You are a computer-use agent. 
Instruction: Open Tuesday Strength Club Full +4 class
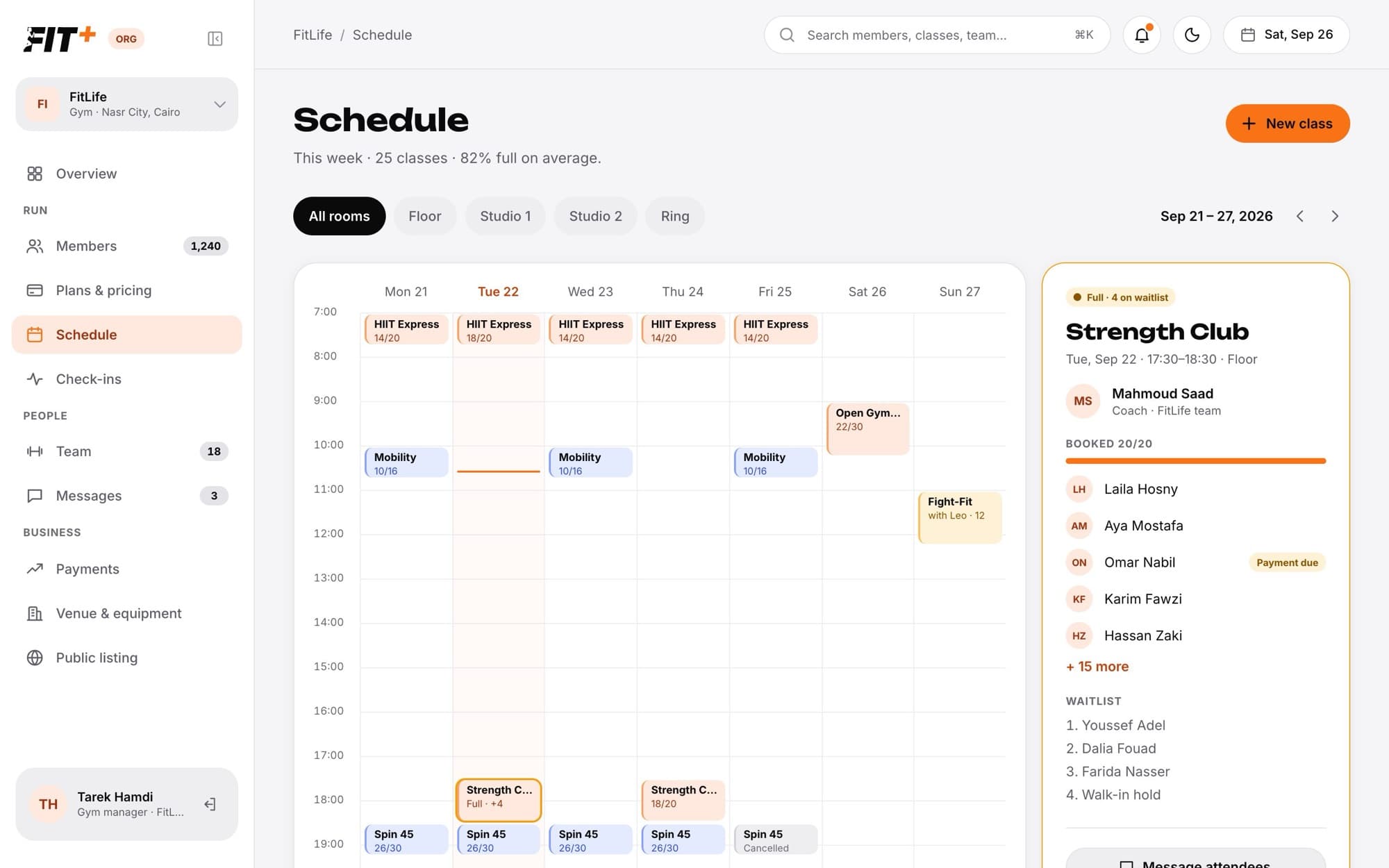tap(499, 800)
